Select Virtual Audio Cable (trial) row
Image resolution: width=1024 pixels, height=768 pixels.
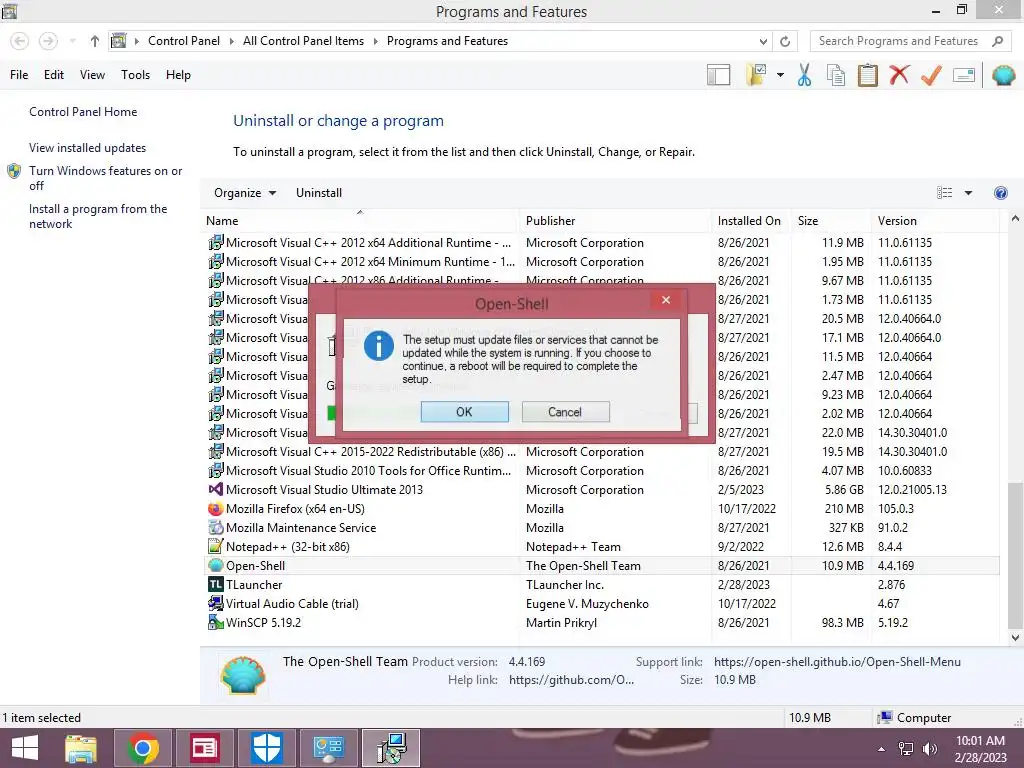coord(600,603)
